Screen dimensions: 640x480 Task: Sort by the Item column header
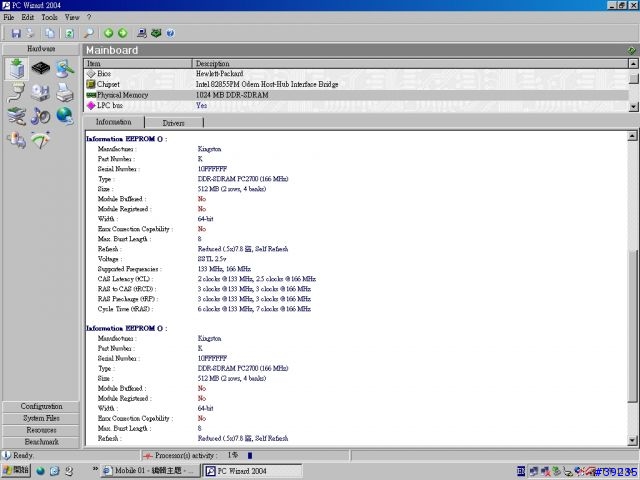138,64
